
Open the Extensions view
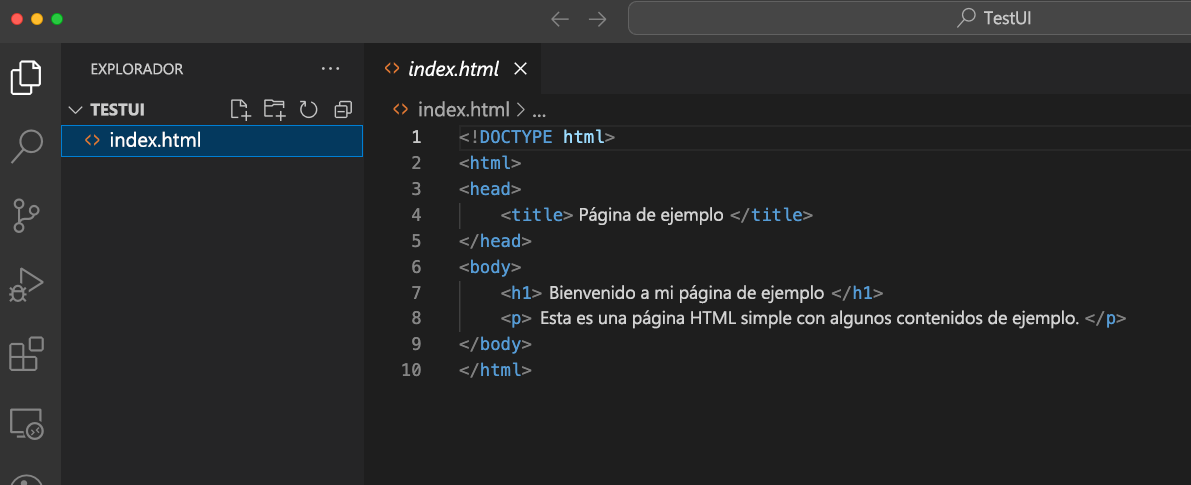pyautogui.click(x=27, y=354)
